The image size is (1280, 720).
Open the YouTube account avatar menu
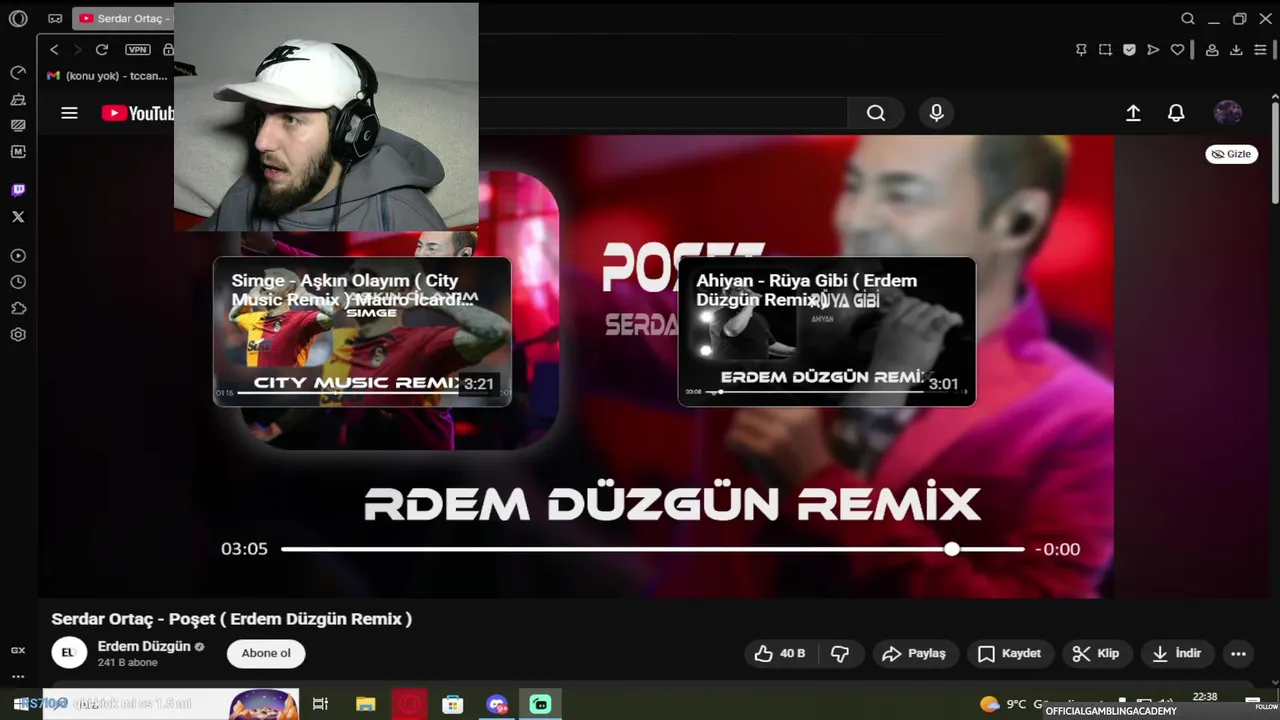[1228, 113]
